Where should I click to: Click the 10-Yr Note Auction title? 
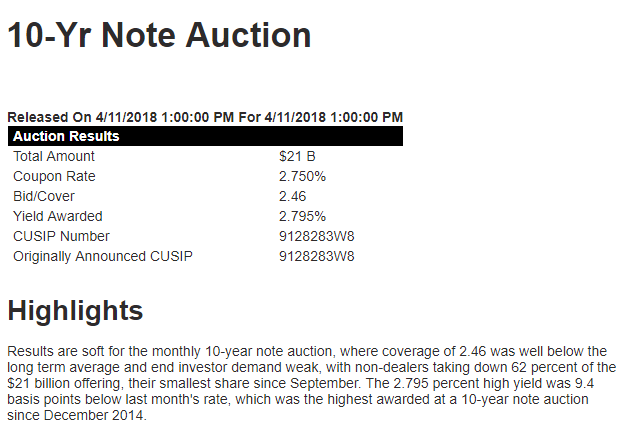click(x=159, y=35)
